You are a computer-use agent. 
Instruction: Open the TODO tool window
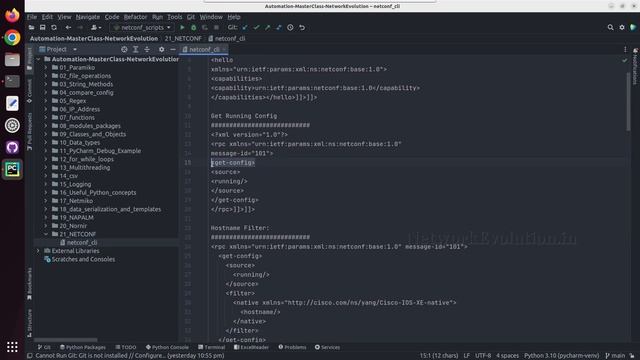tap(125, 347)
